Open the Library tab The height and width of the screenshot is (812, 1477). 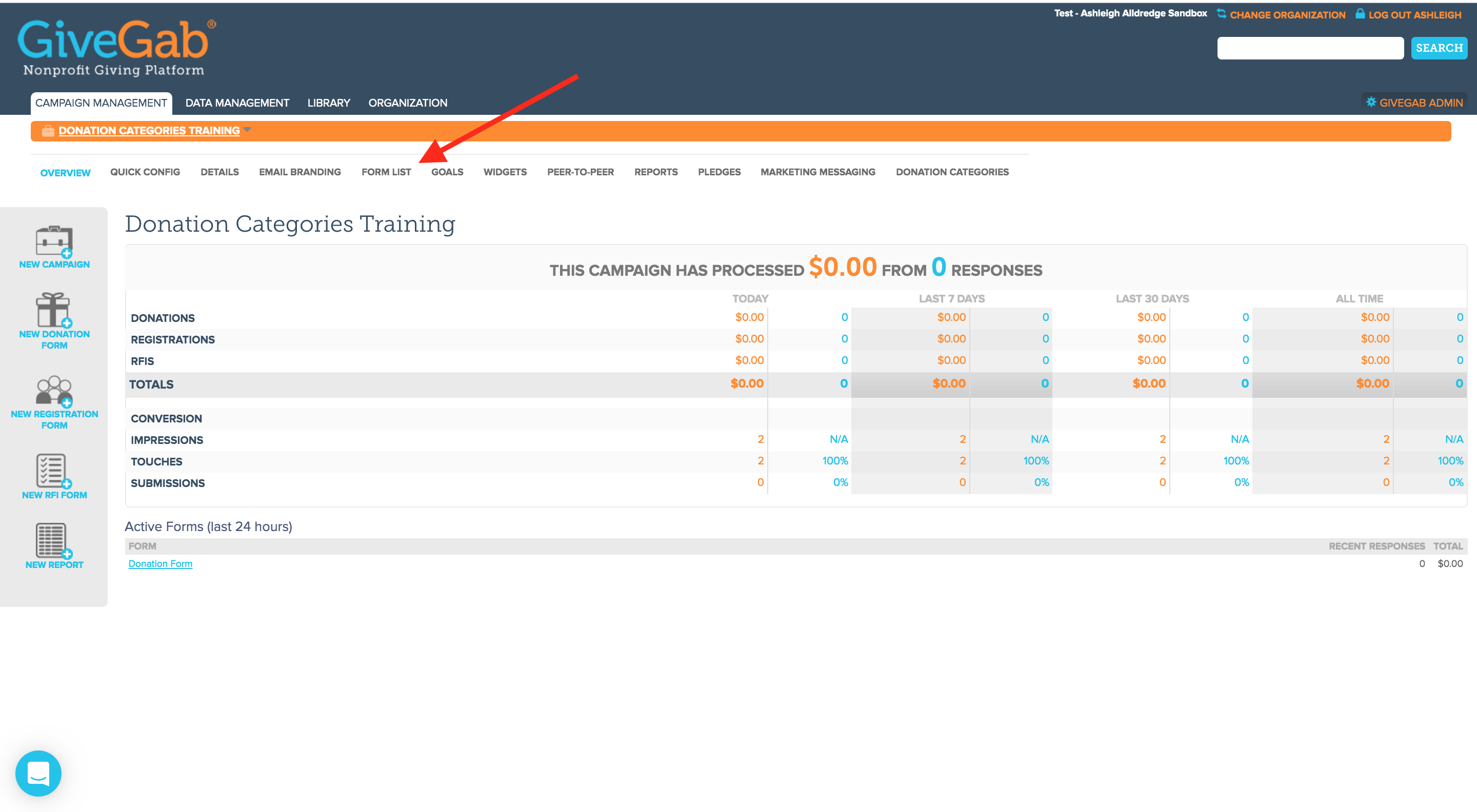point(329,103)
